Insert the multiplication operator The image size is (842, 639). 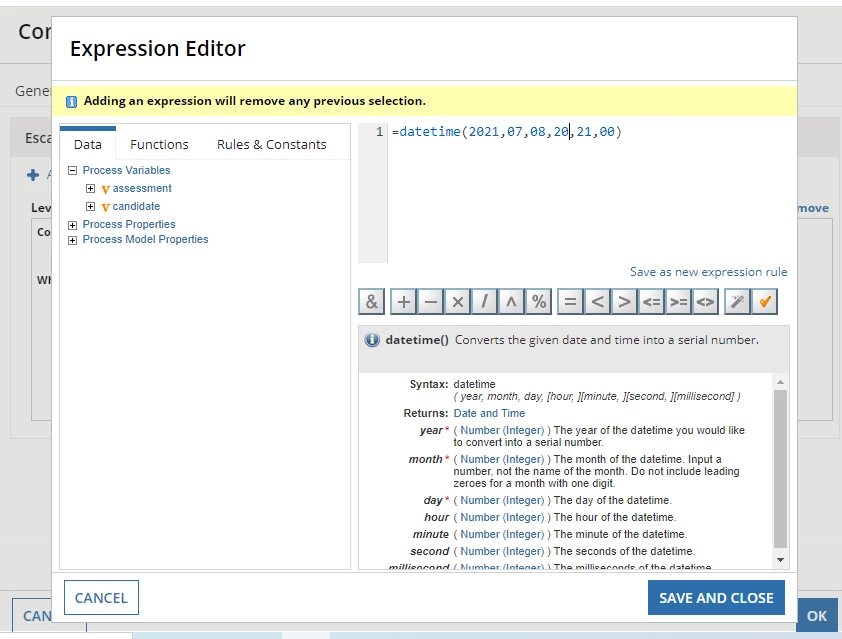(x=458, y=301)
